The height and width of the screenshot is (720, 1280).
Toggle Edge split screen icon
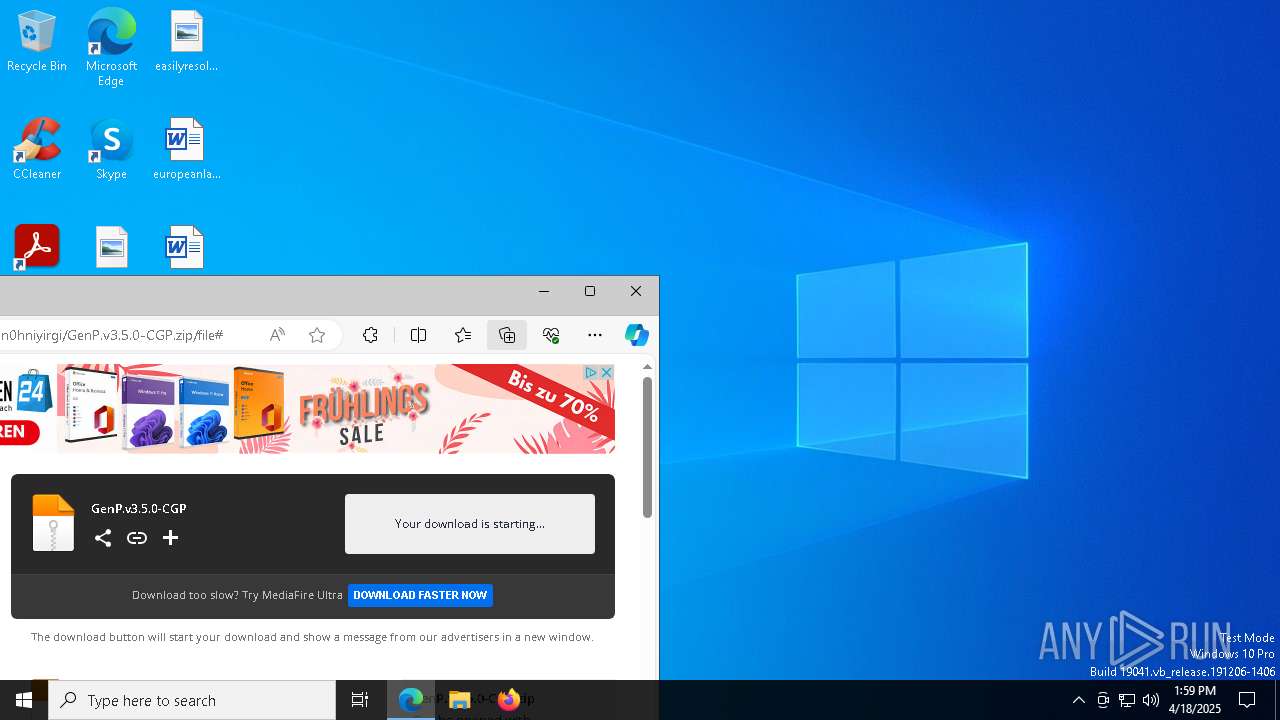coord(418,335)
